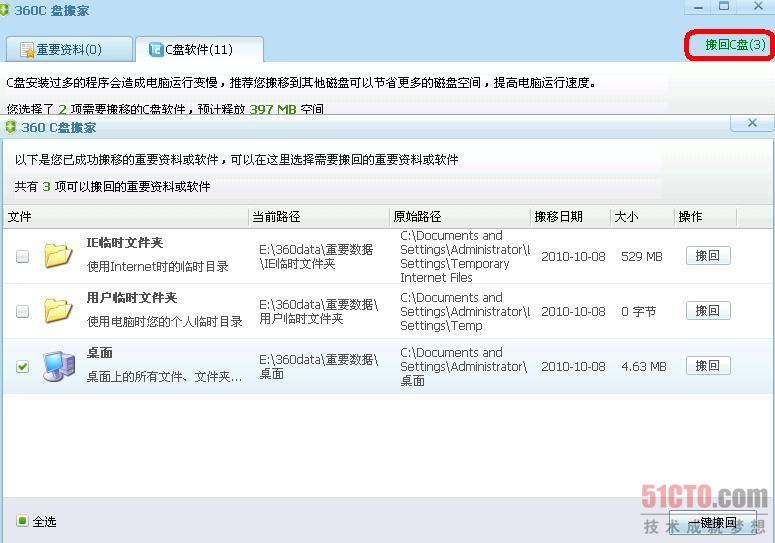The image size is (775, 543).
Task: Click the 桌面 name text
Action: click(99, 353)
